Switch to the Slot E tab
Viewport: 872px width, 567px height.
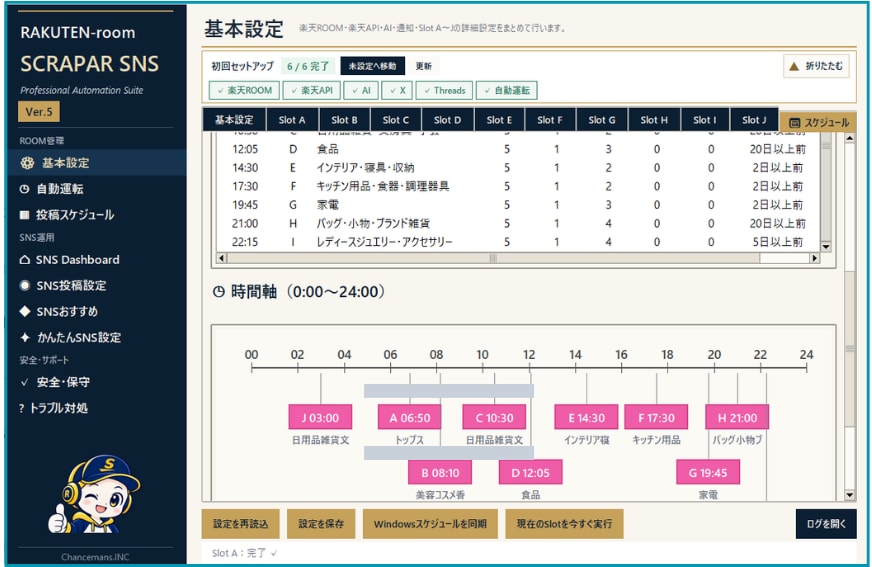point(499,120)
